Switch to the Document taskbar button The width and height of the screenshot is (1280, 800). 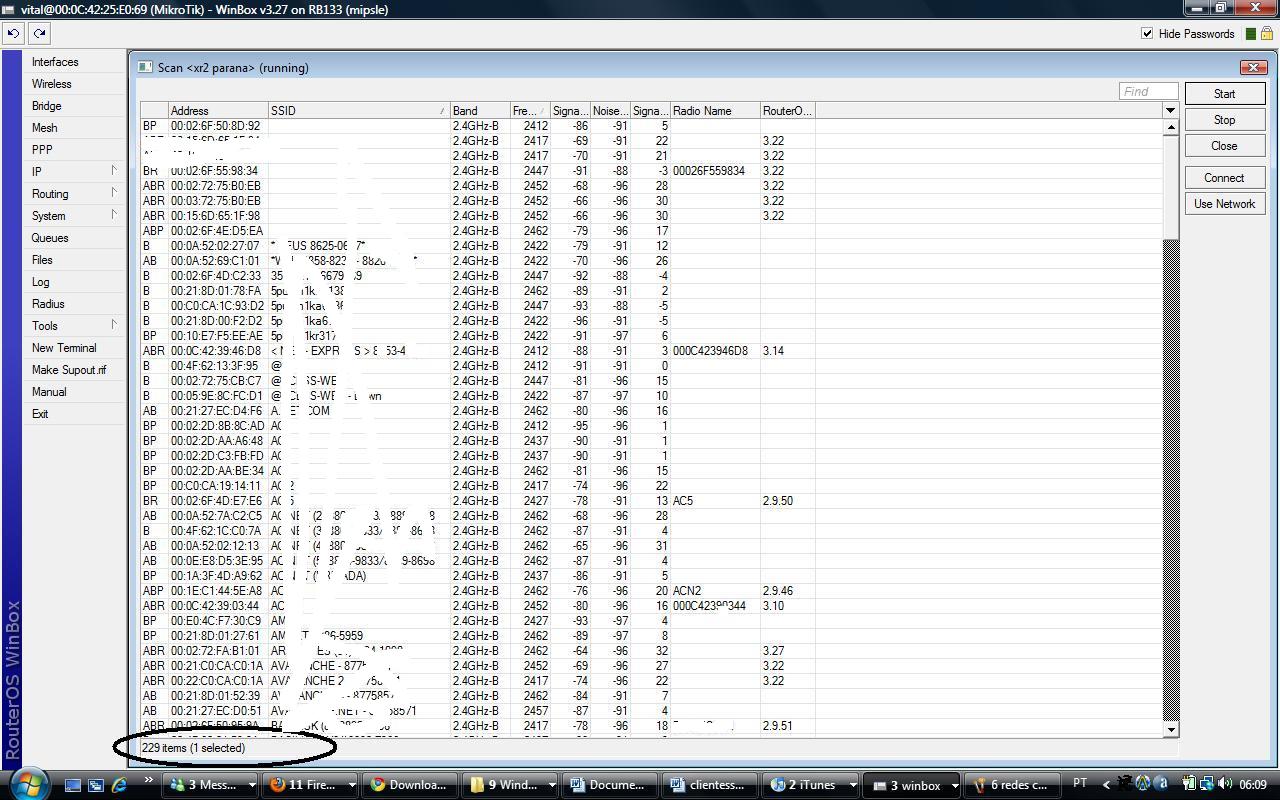(610, 785)
